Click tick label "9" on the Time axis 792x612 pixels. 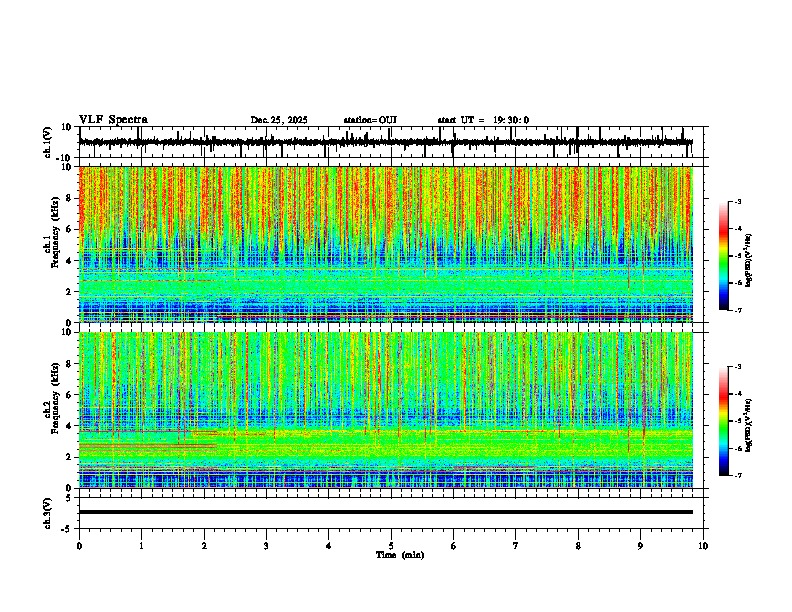point(640,546)
